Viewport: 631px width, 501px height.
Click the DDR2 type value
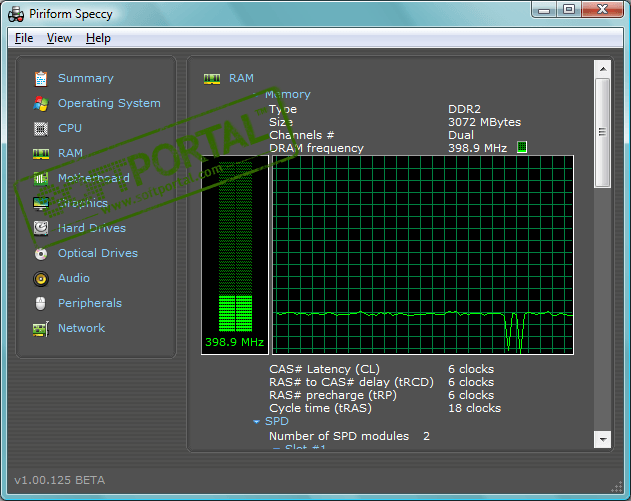click(x=464, y=109)
